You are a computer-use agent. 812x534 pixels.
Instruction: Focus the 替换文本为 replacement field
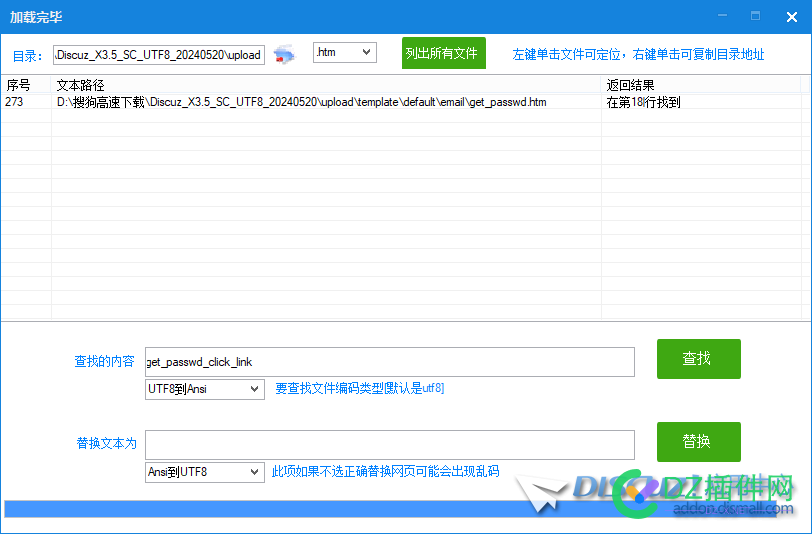(390, 445)
